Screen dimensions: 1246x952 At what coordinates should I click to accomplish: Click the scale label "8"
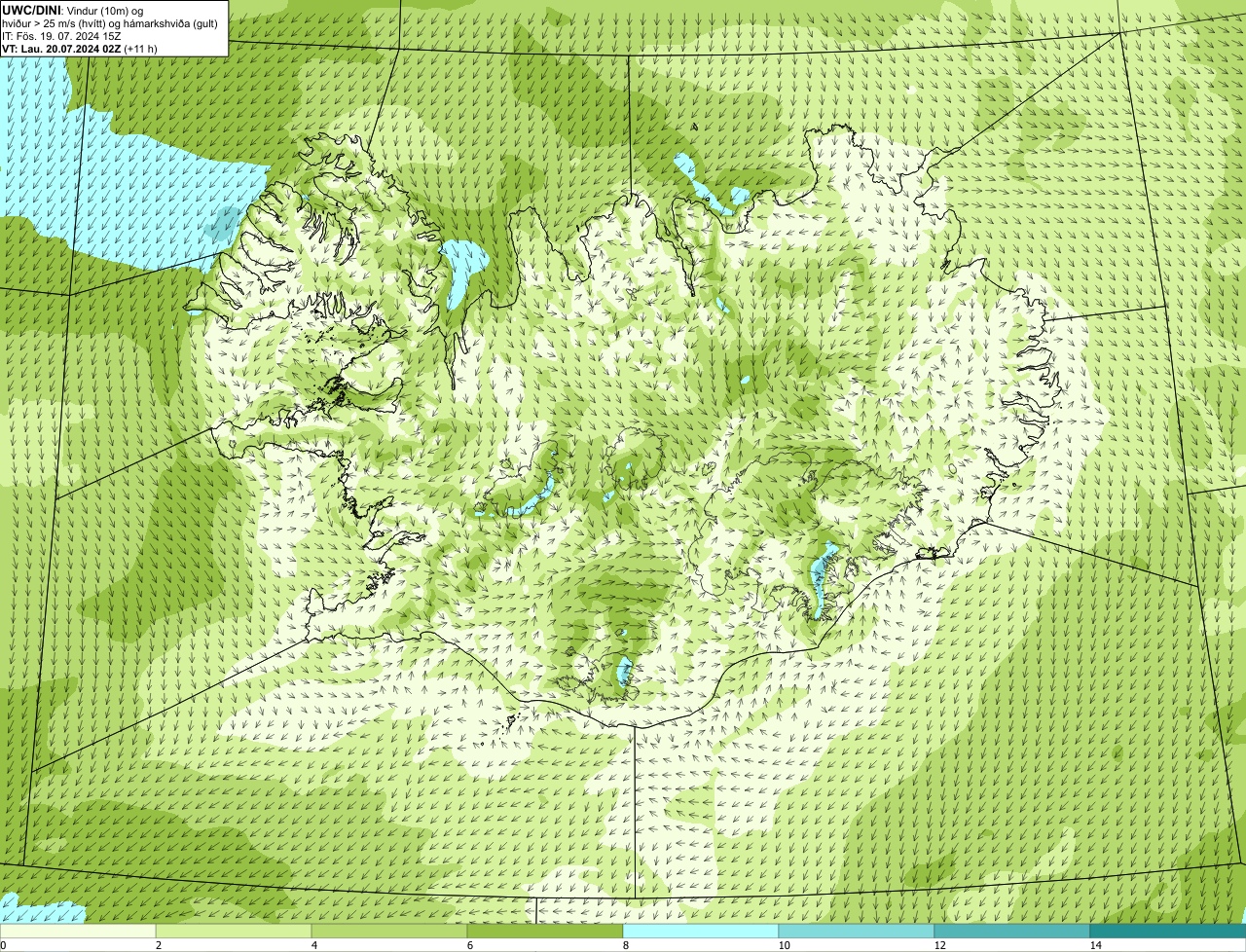(625, 945)
